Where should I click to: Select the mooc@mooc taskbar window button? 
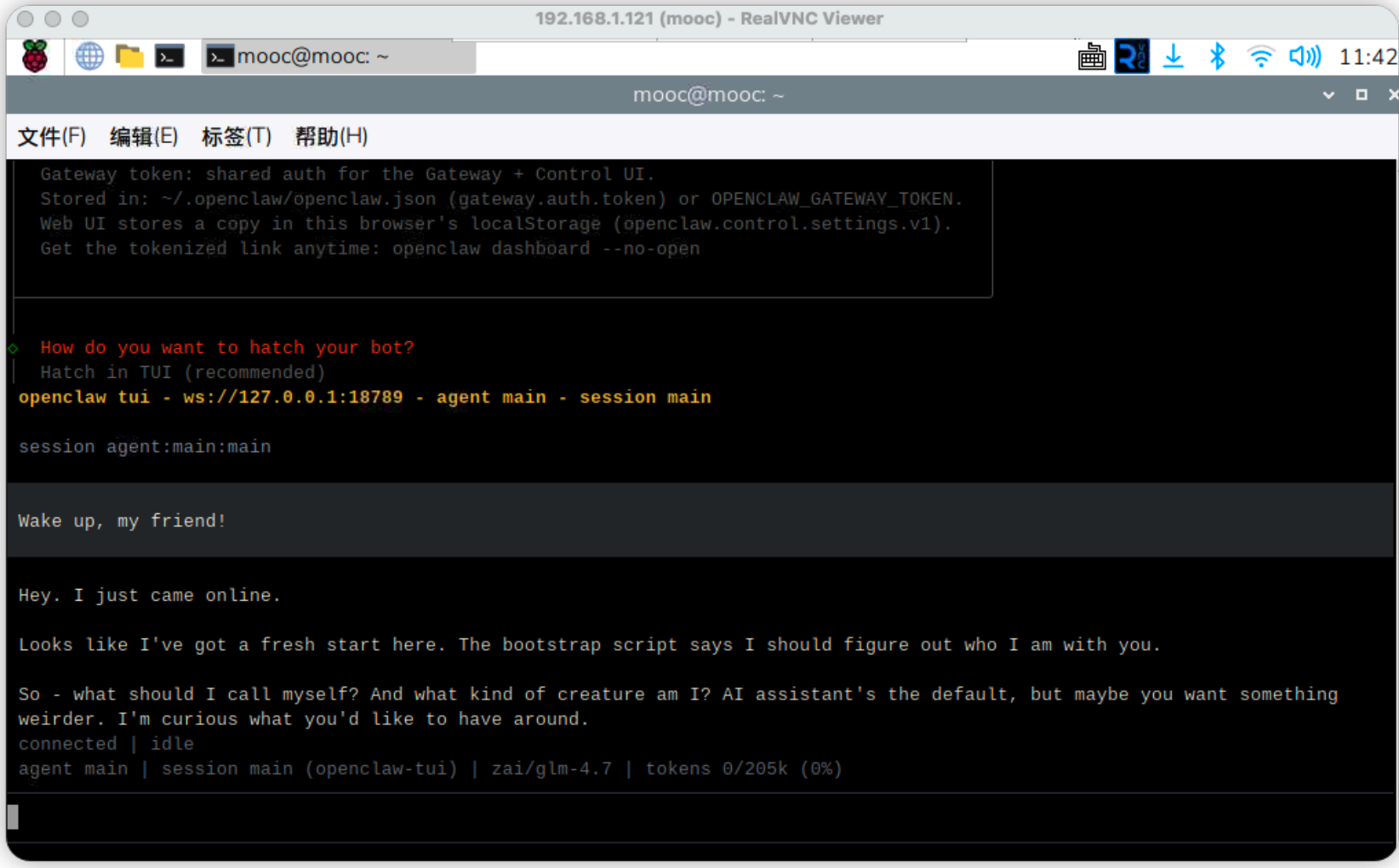pos(338,57)
